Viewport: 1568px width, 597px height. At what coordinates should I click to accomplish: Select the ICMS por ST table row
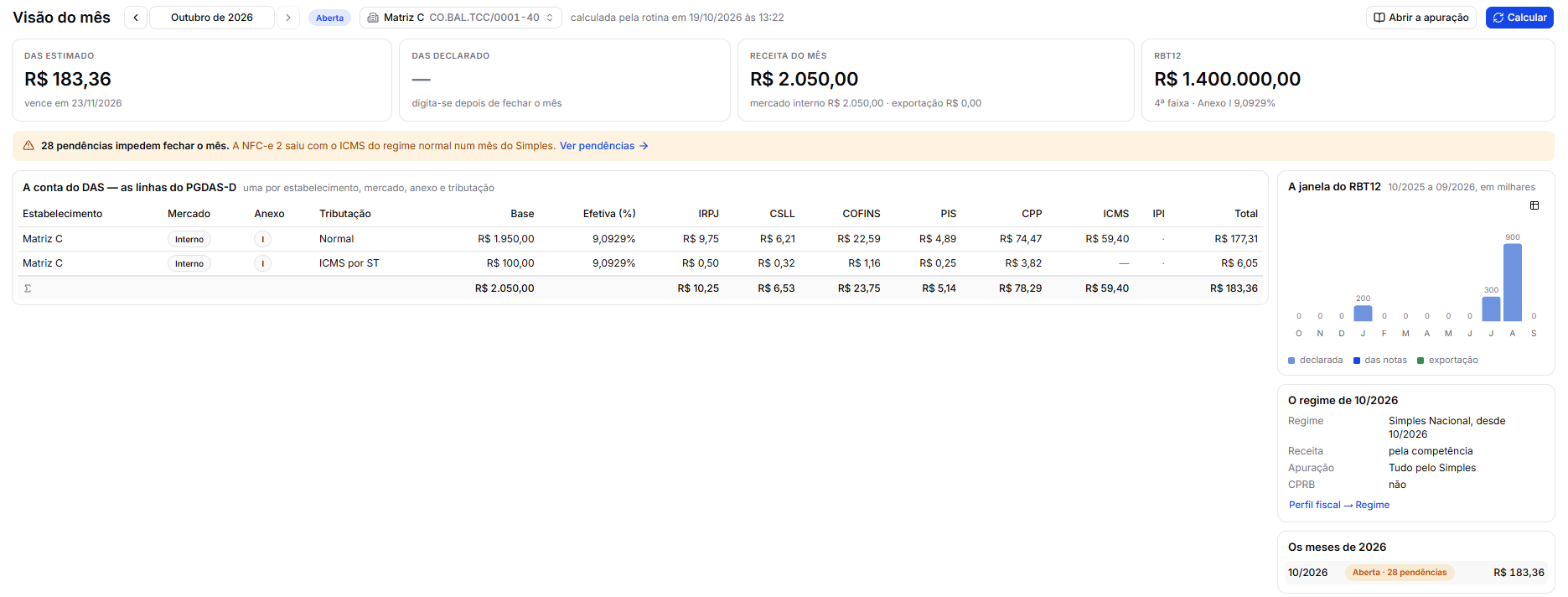tap(640, 263)
